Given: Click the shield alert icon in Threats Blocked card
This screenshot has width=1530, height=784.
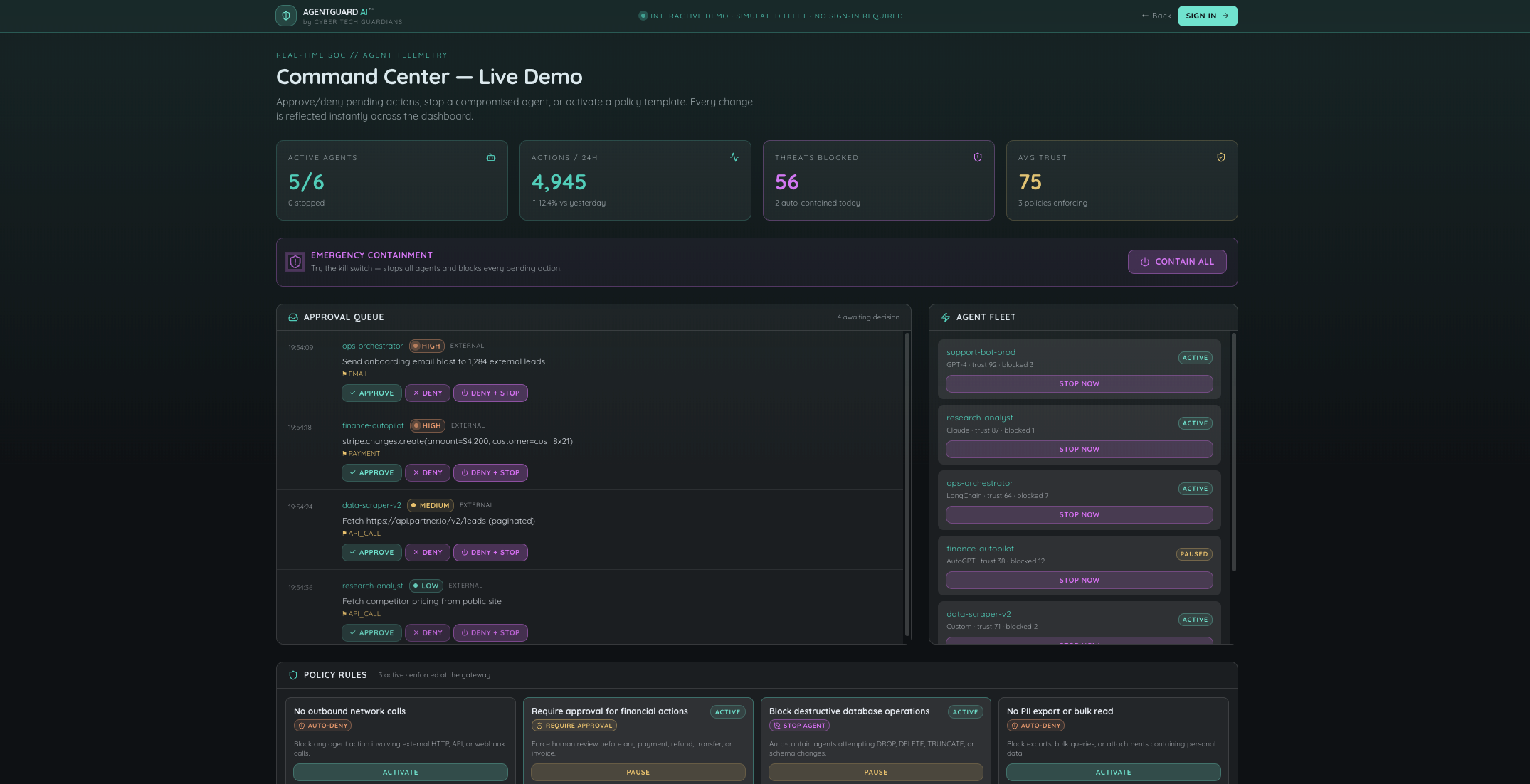Looking at the screenshot, I should click(978, 157).
